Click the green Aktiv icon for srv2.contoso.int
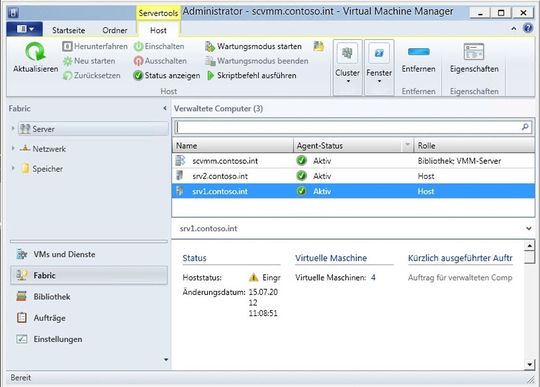This screenshot has height=387, width=540. [301, 176]
